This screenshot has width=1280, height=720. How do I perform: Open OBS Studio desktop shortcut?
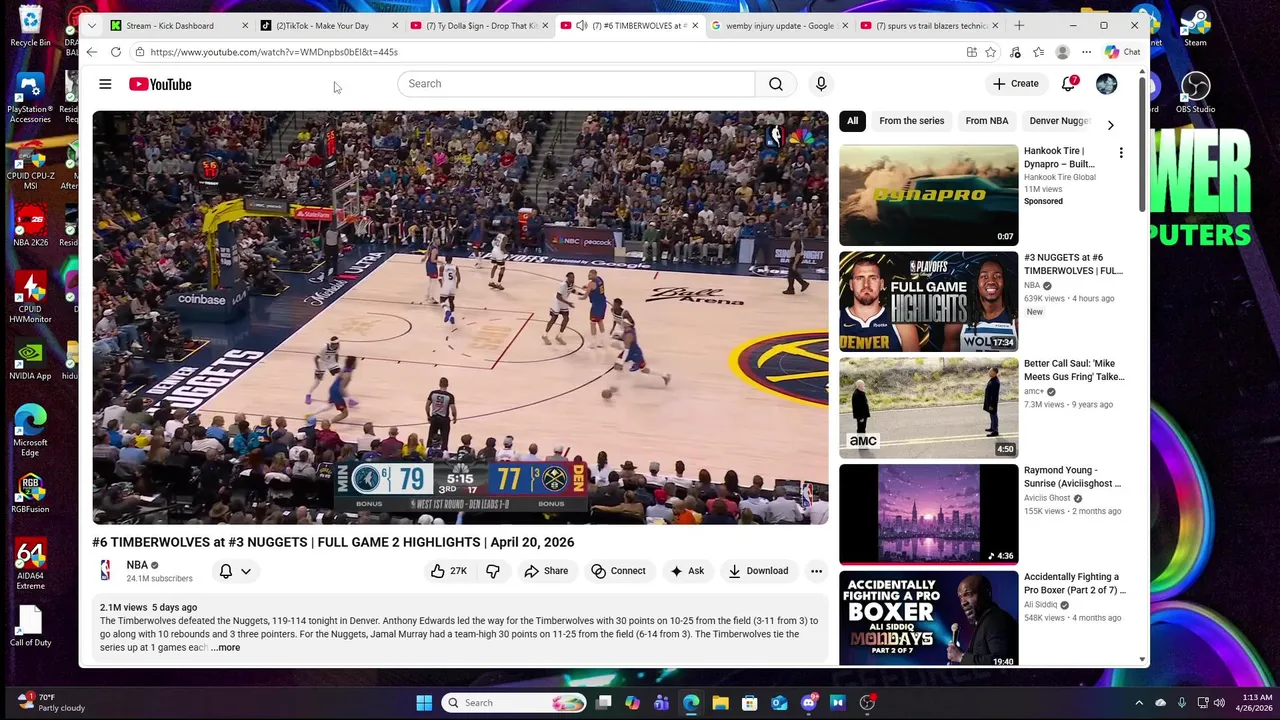pyautogui.click(x=1195, y=92)
